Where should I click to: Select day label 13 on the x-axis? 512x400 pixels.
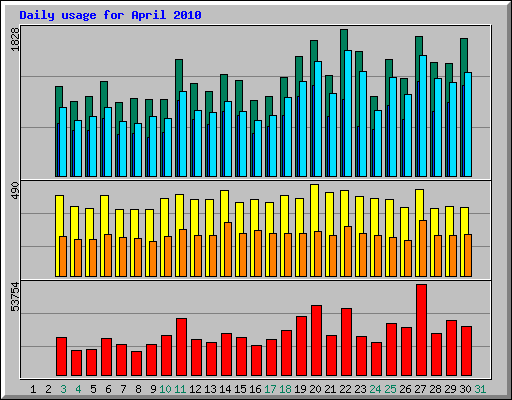[x=210, y=389]
